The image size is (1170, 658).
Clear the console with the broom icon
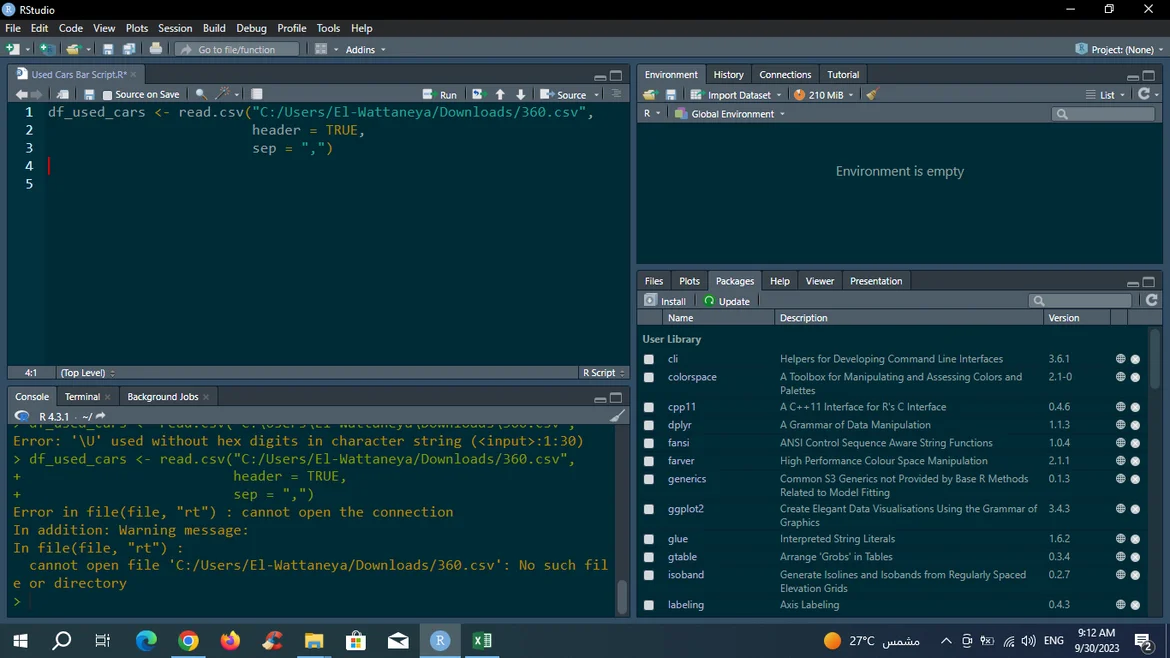pyautogui.click(x=617, y=416)
